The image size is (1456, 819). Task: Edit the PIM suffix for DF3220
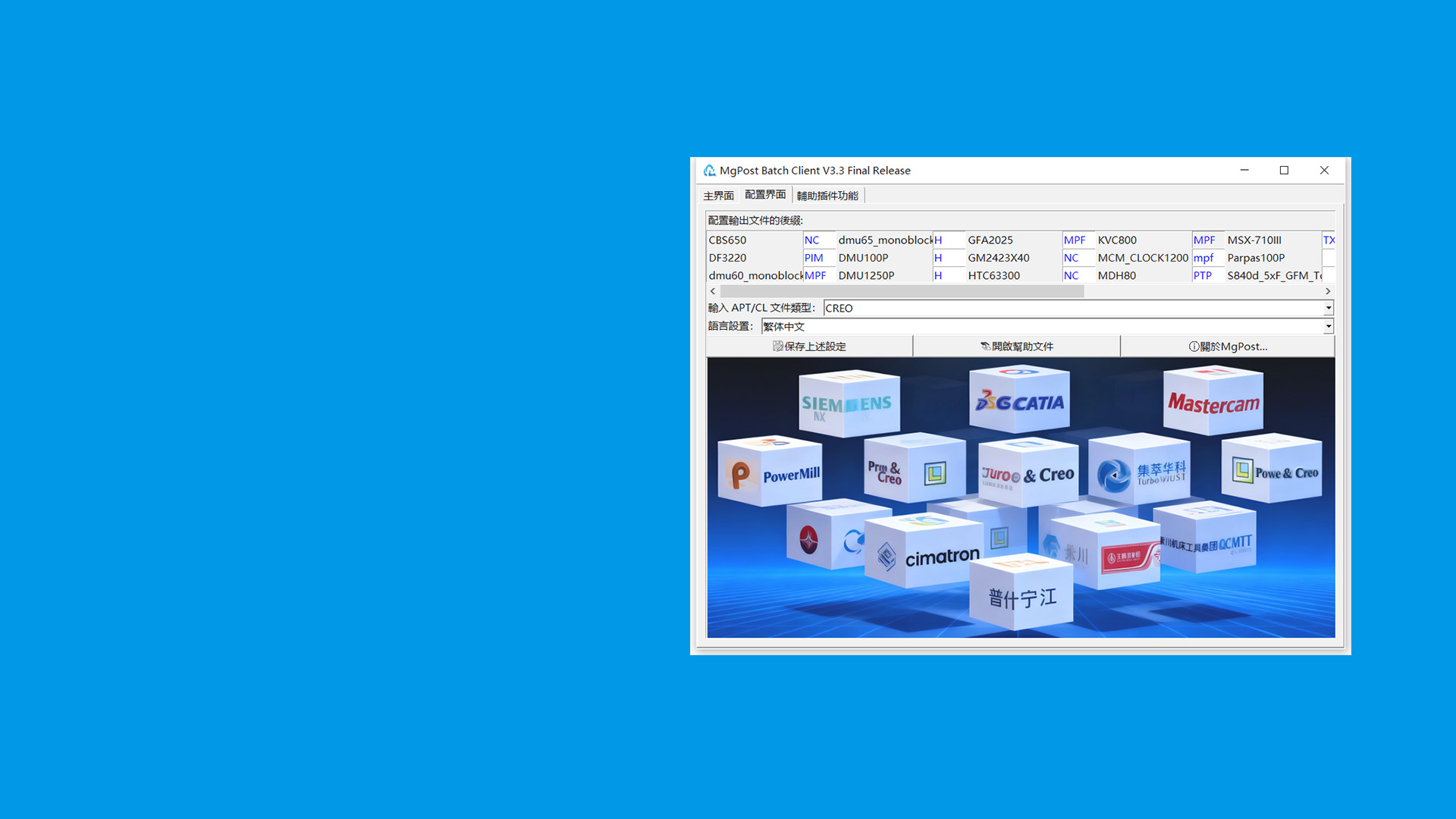point(819,258)
